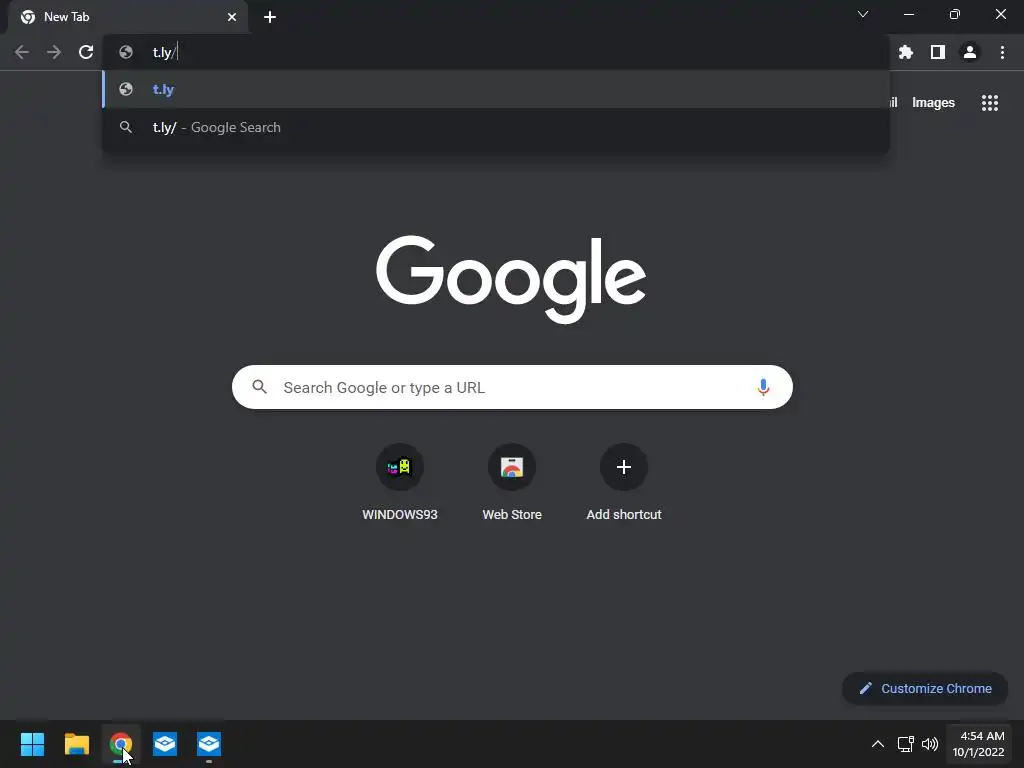
Task: Open the Extensions puzzle icon
Action: point(906,52)
